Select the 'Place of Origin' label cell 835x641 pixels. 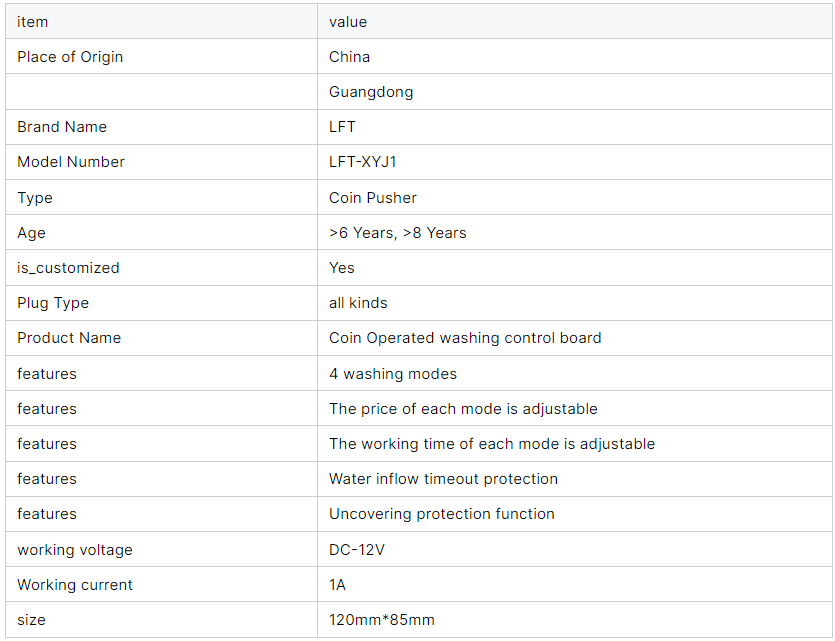161,56
